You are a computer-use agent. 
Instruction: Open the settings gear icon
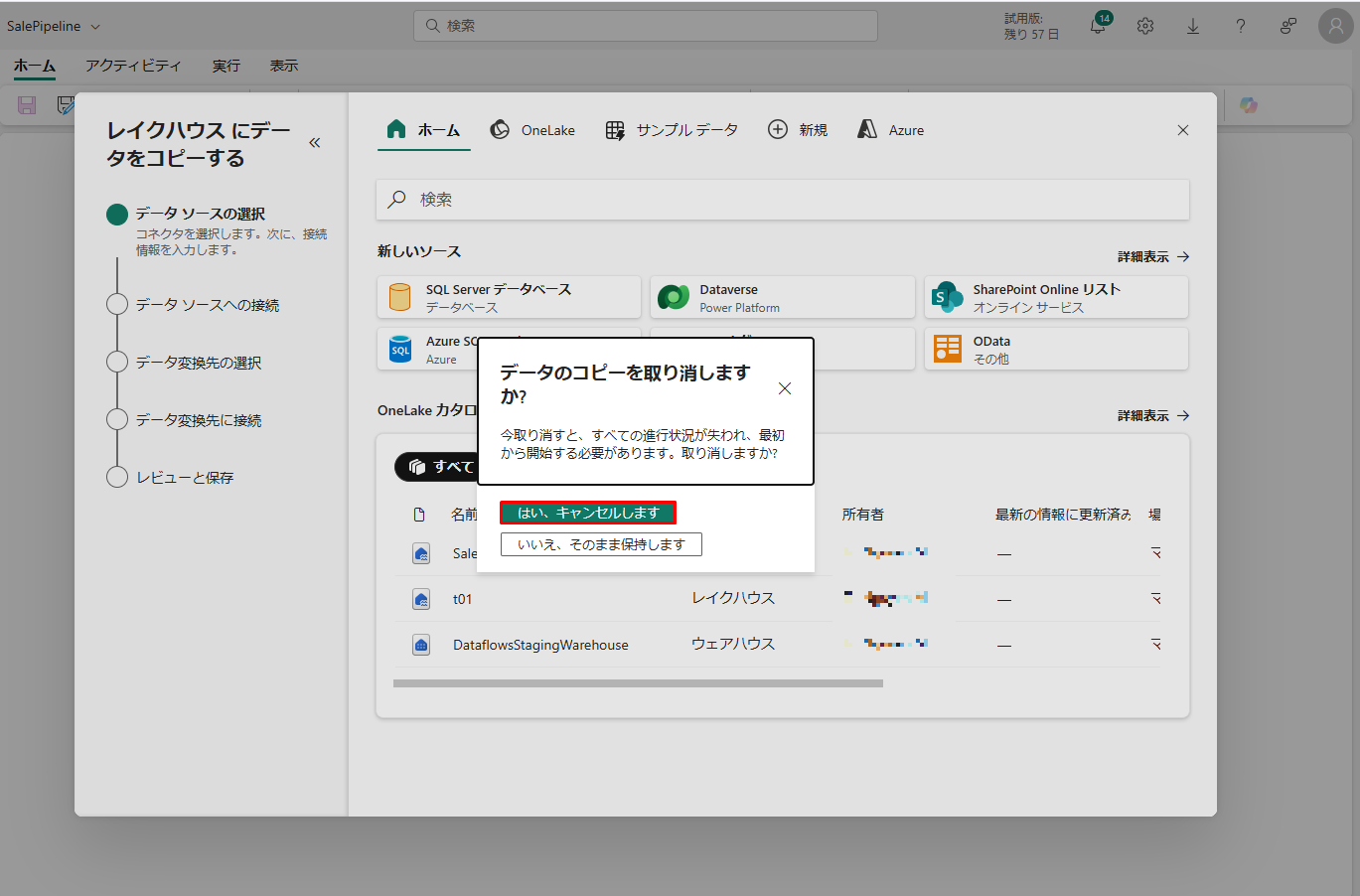(1145, 27)
